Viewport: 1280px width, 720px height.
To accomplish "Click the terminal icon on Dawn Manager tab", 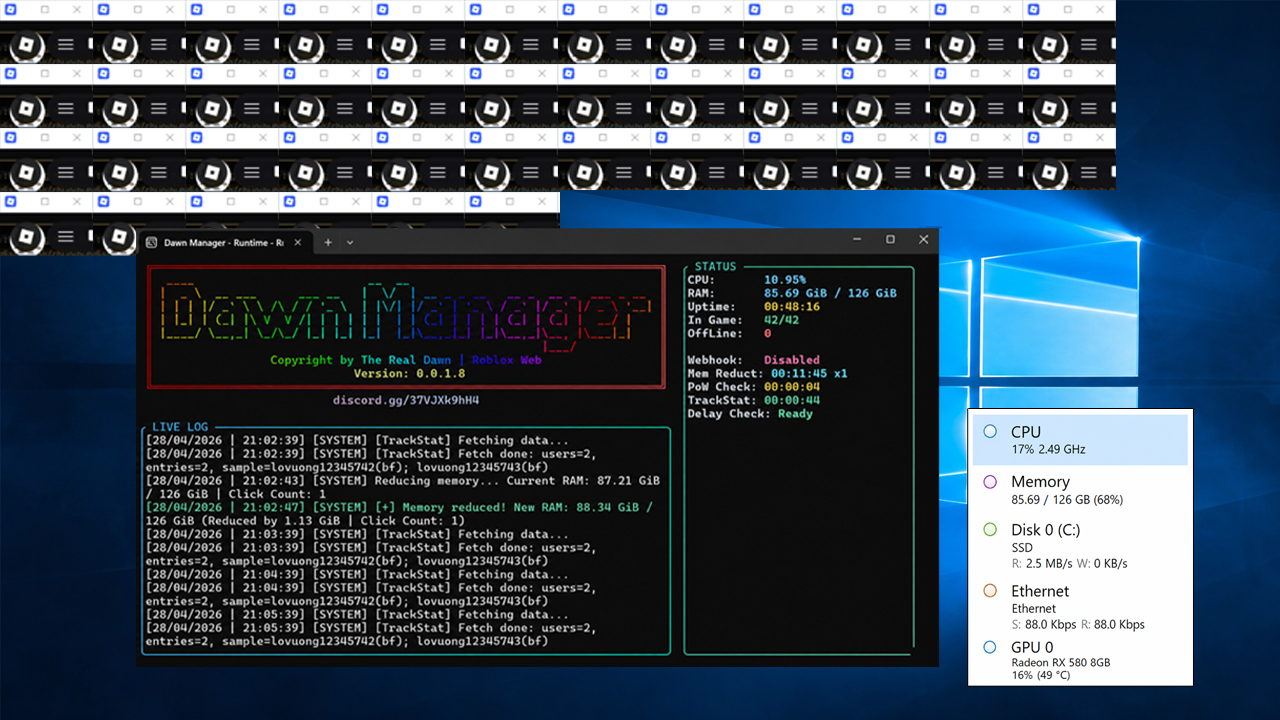I will click(x=151, y=242).
